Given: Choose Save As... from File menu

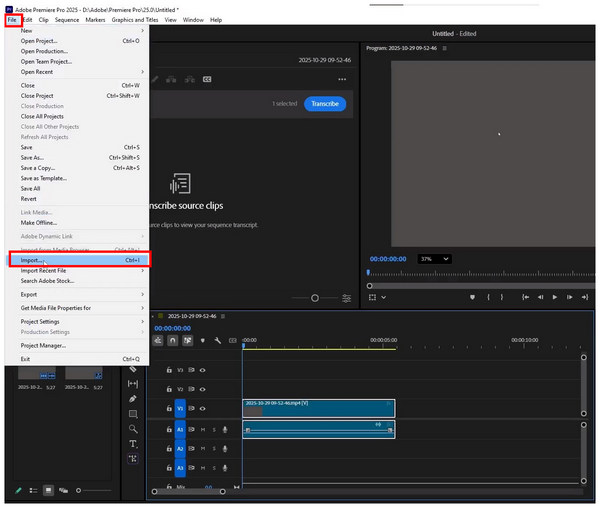Looking at the screenshot, I should click(79, 158).
